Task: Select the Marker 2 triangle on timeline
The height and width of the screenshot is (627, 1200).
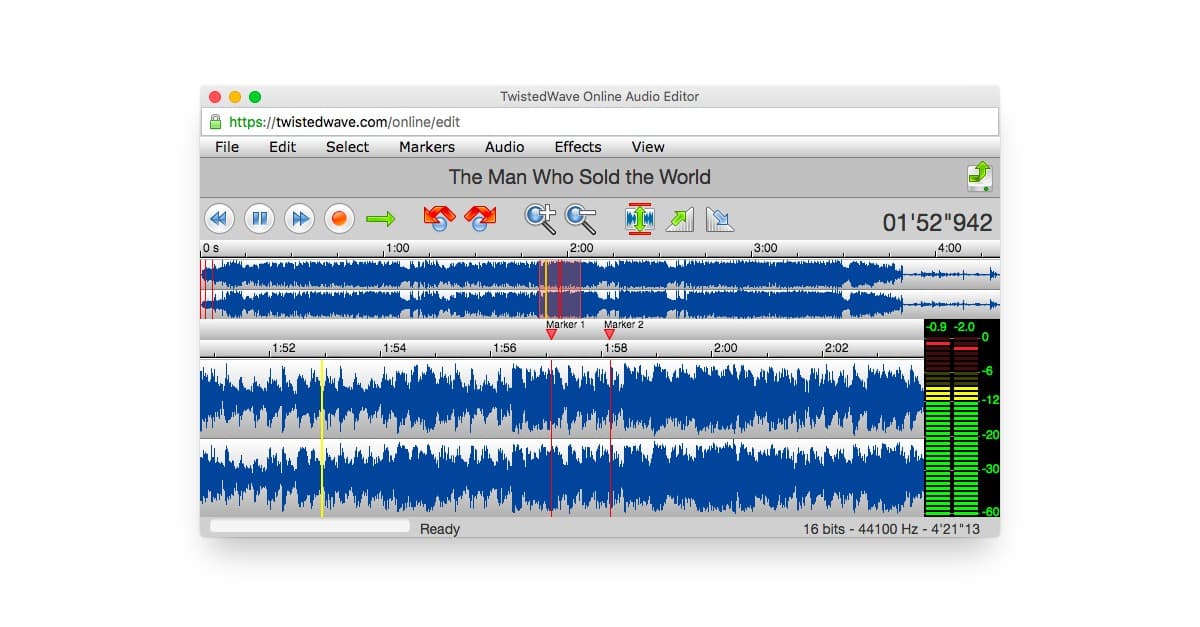Action: click(x=610, y=335)
